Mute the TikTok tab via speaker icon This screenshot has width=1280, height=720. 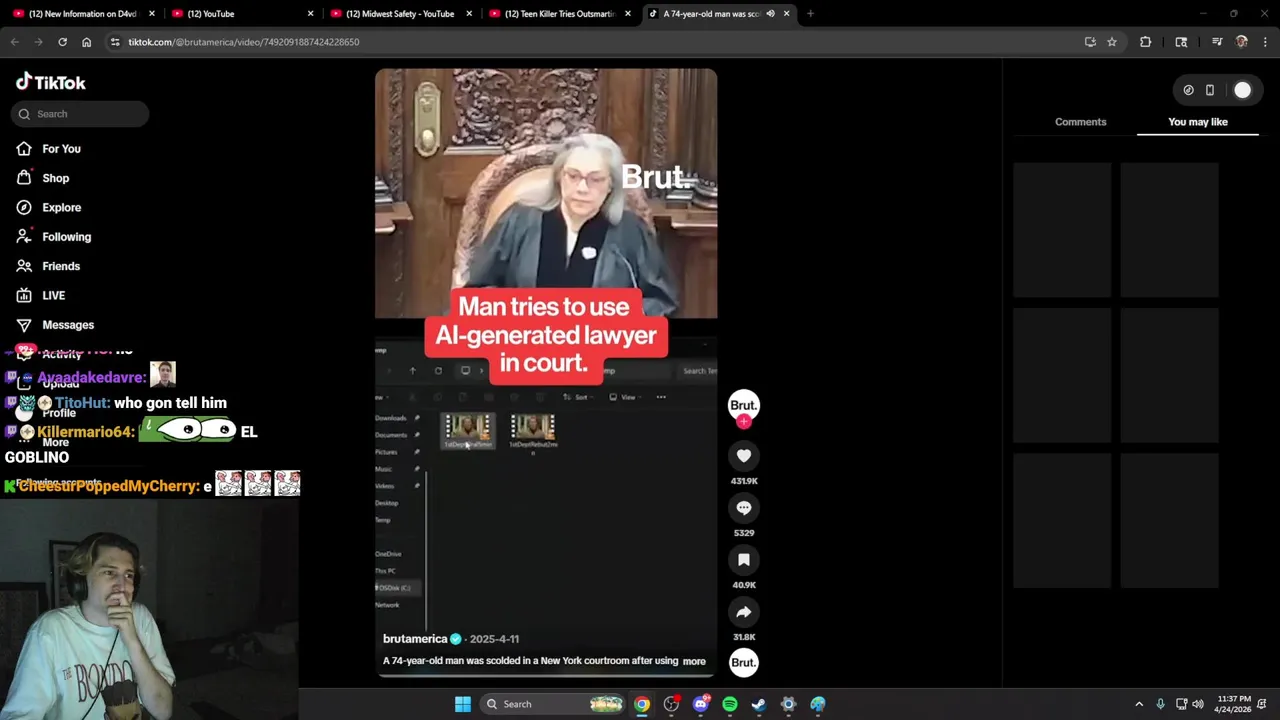click(x=770, y=14)
